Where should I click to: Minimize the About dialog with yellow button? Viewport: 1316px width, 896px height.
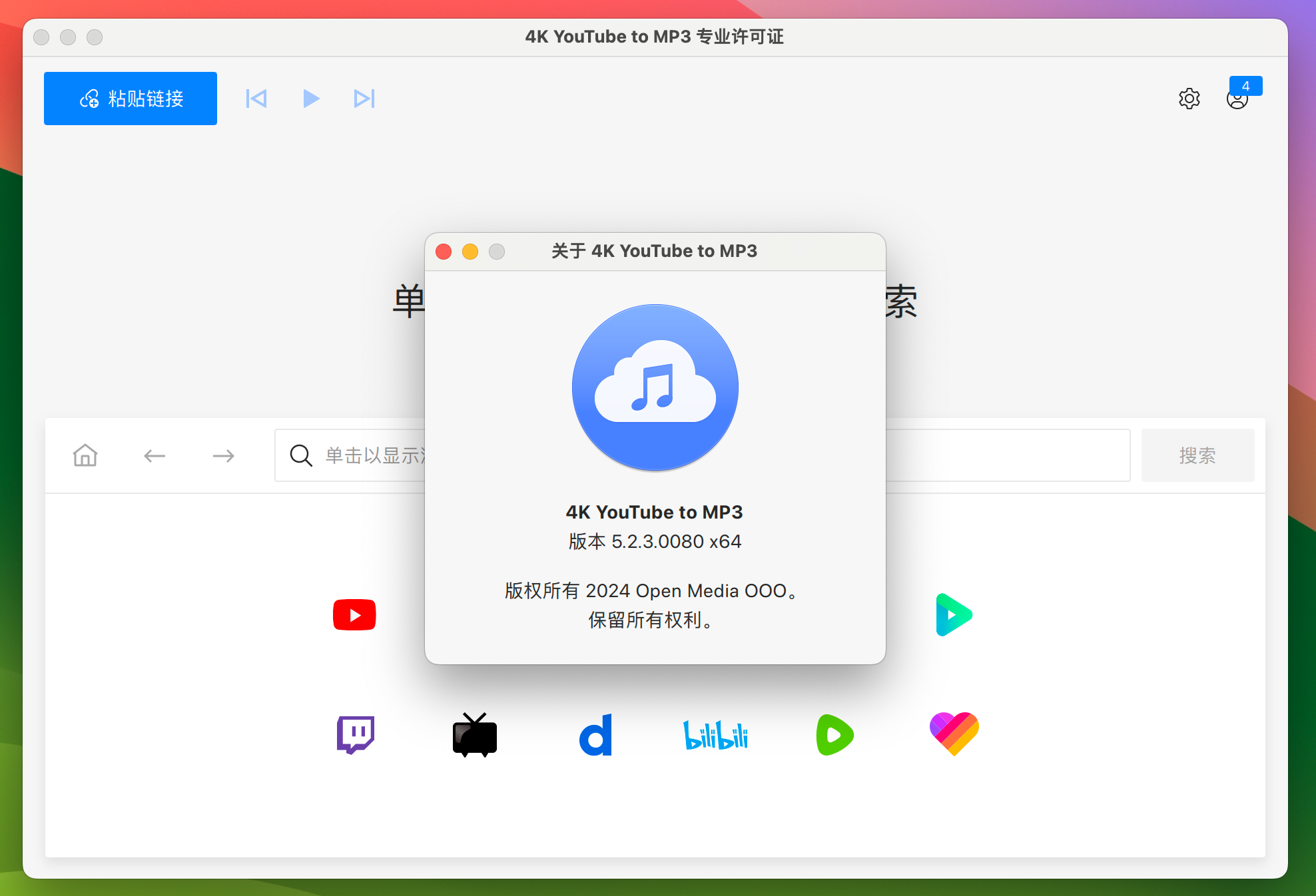pos(470,252)
